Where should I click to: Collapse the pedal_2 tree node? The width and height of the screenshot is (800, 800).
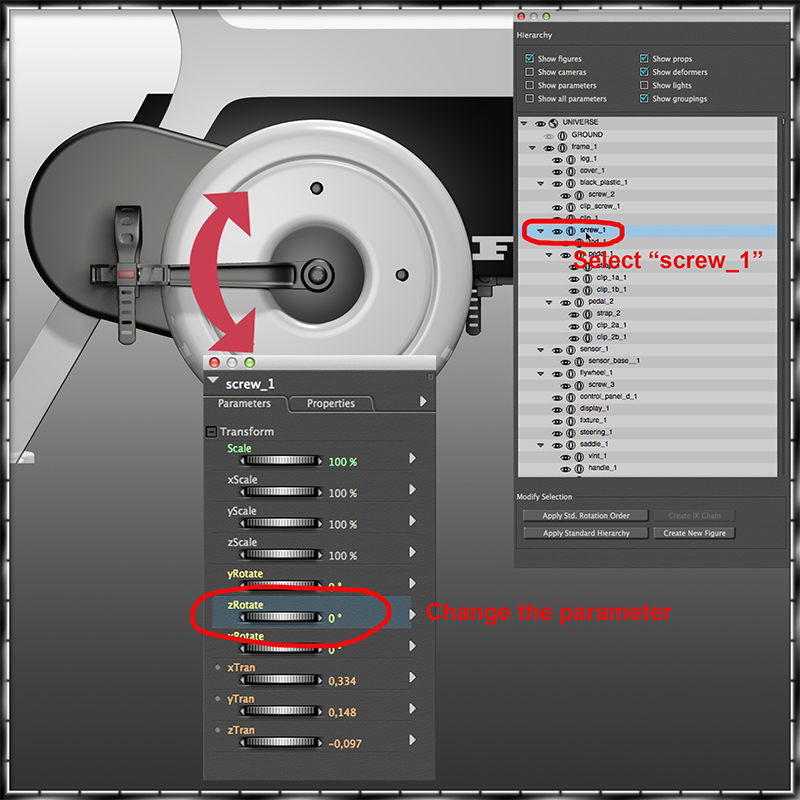549,302
